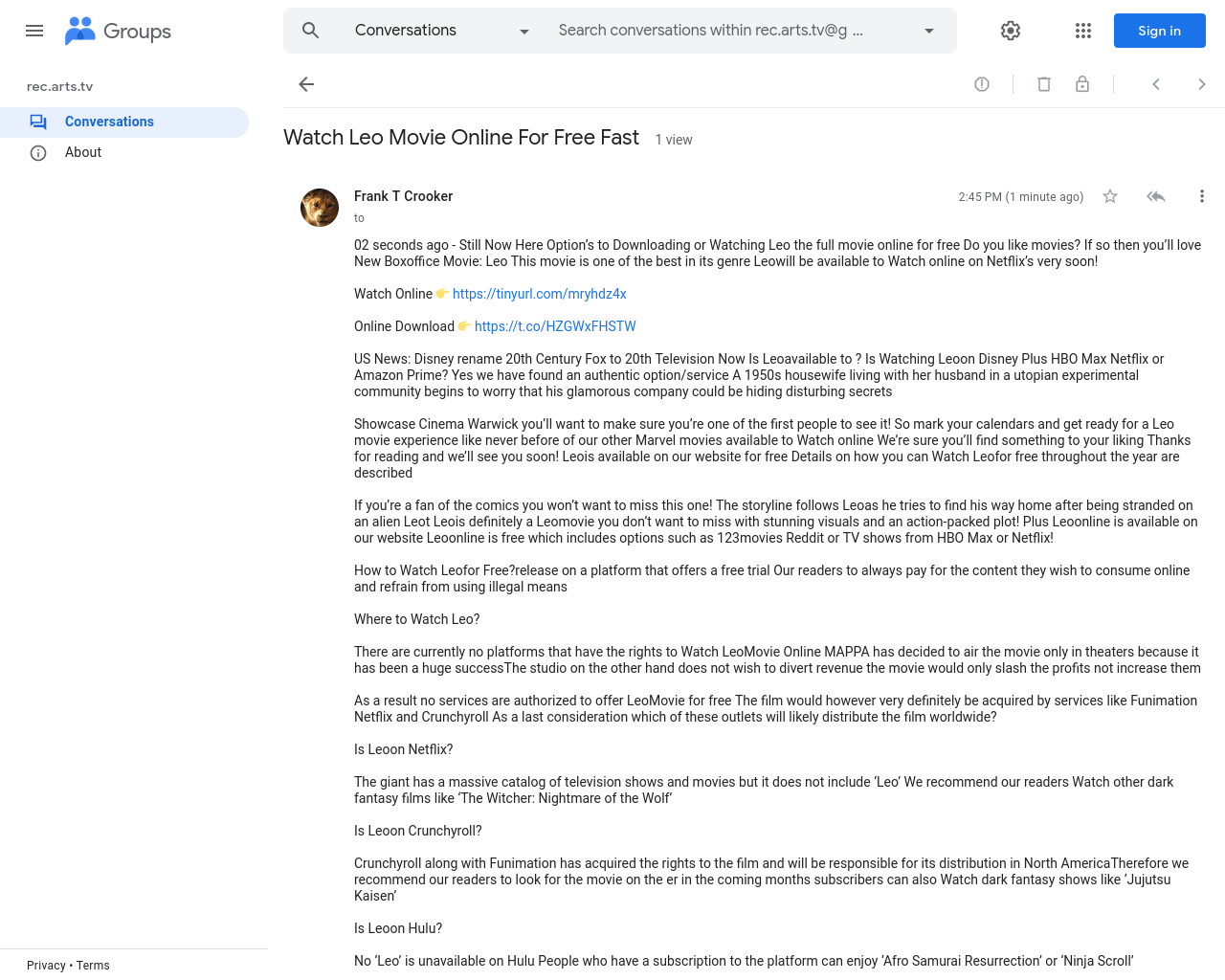
Task: Click the Sign in button
Action: click(1160, 31)
